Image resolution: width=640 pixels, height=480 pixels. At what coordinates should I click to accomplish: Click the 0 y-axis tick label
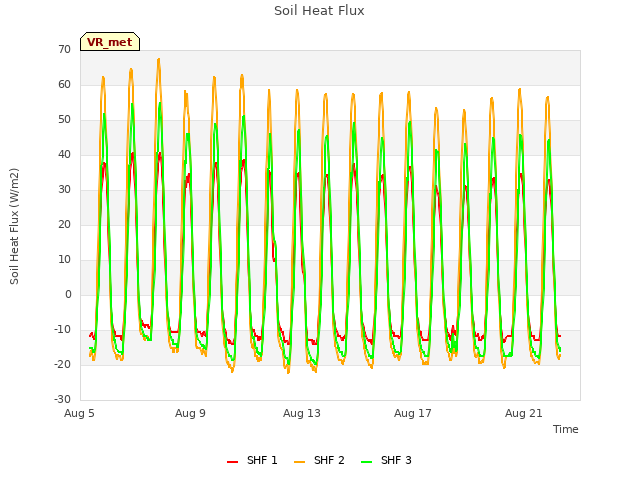click(68, 295)
